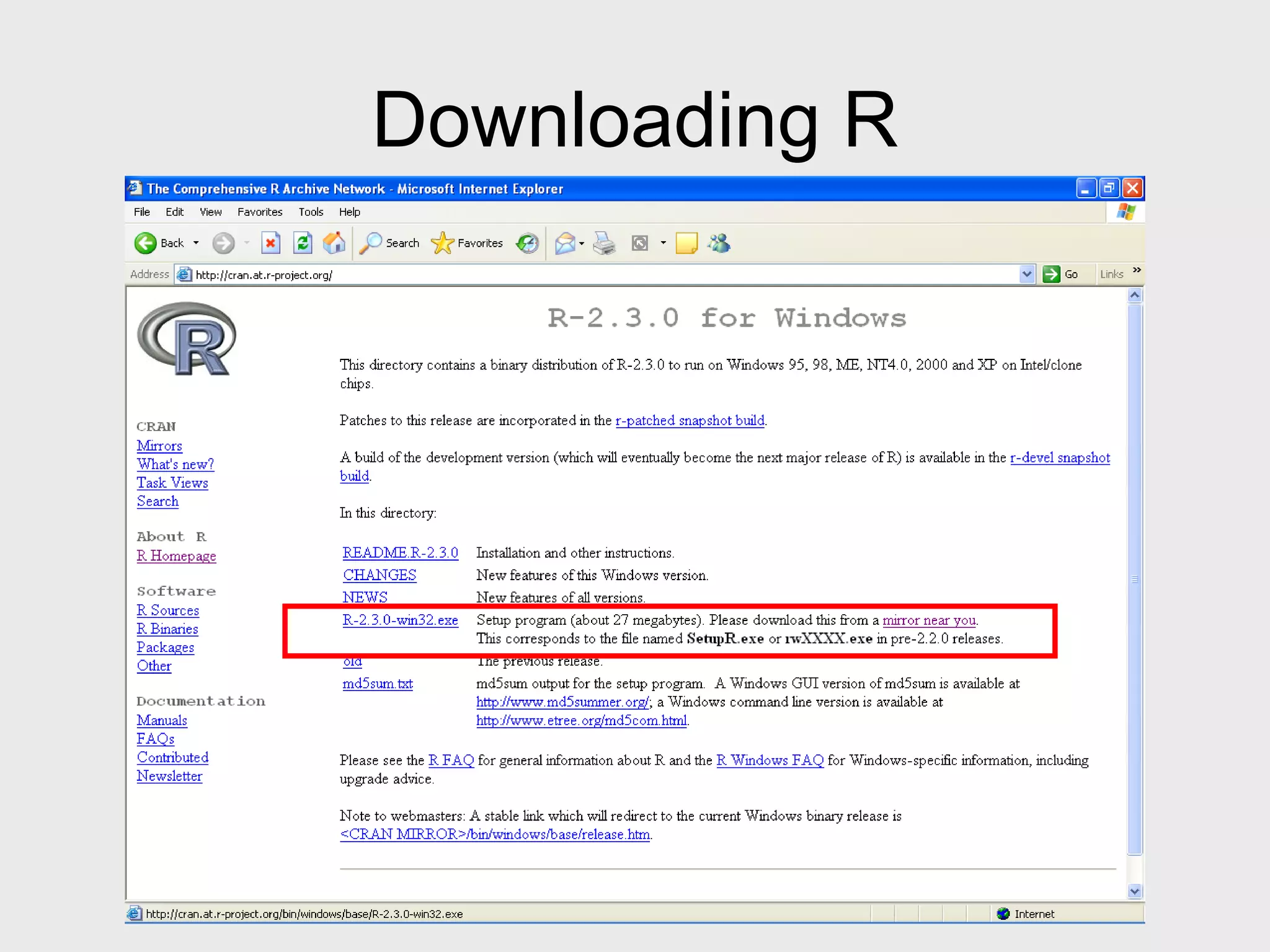Screen dimensions: 1270x952
Task: Open the History clock icon
Action: click(x=528, y=243)
